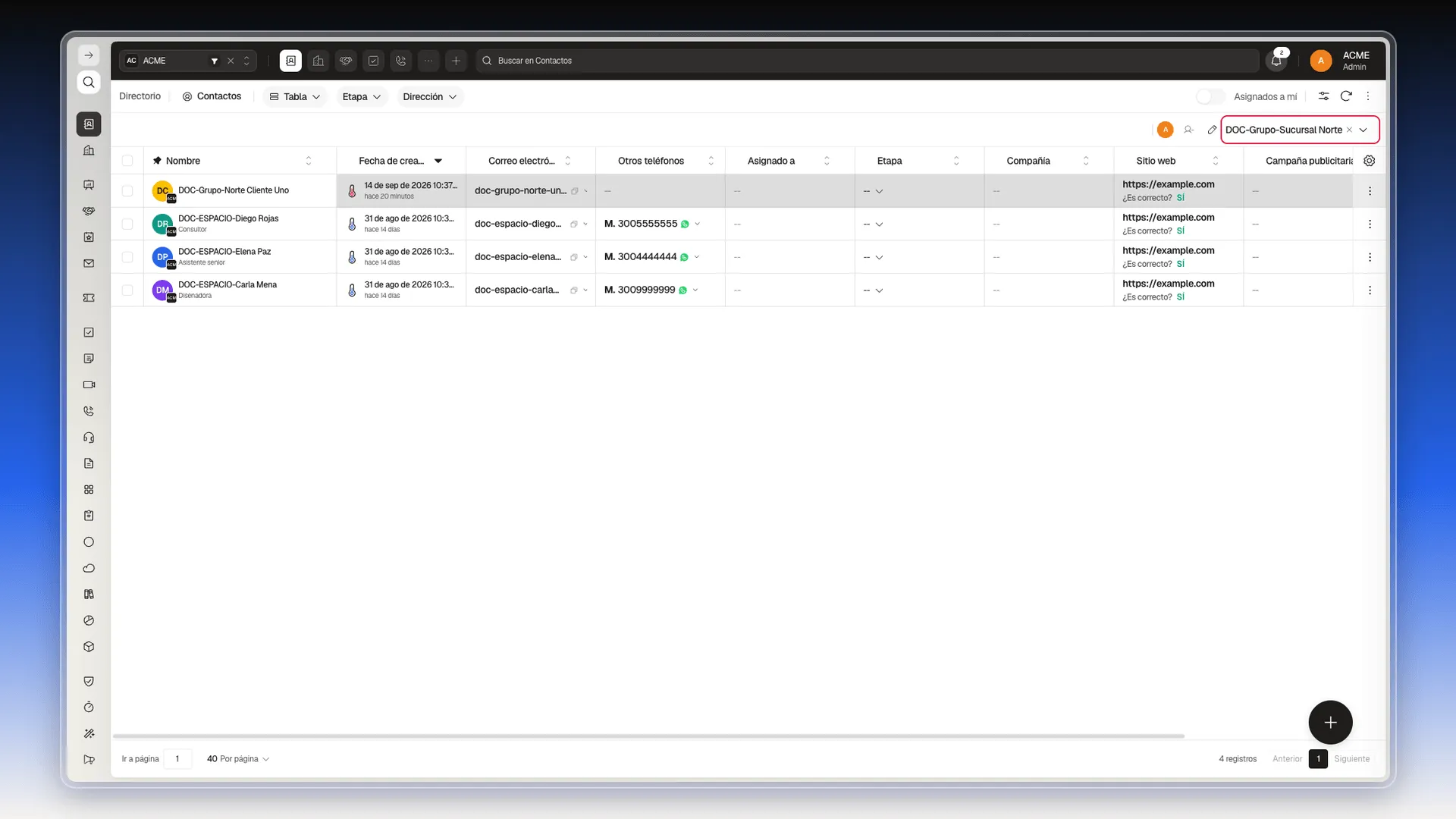The width and height of the screenshot is (1456, 819).
Task: Open the column settings gear icon
Action: coord(1370,161)
